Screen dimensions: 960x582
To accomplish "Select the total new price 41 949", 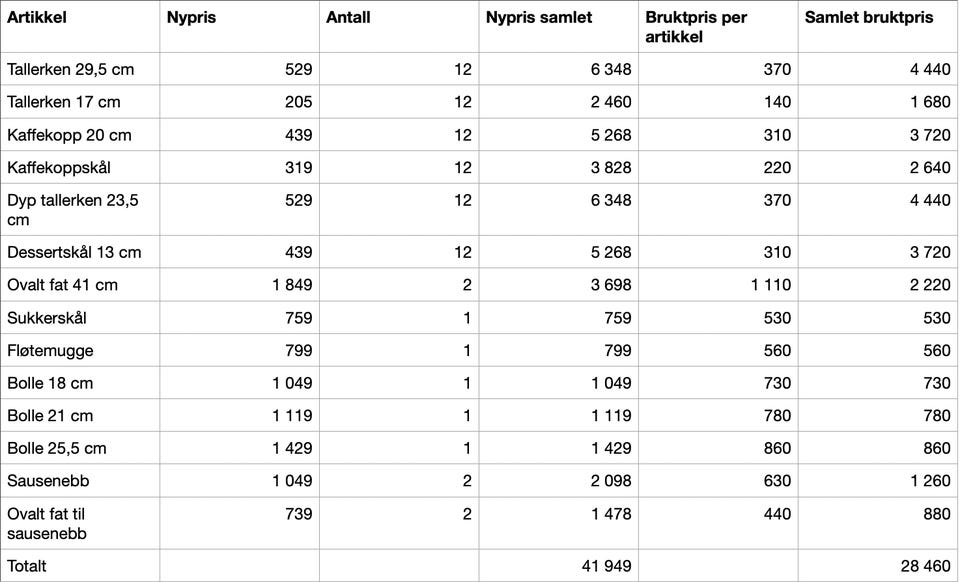I will point(606,566).
